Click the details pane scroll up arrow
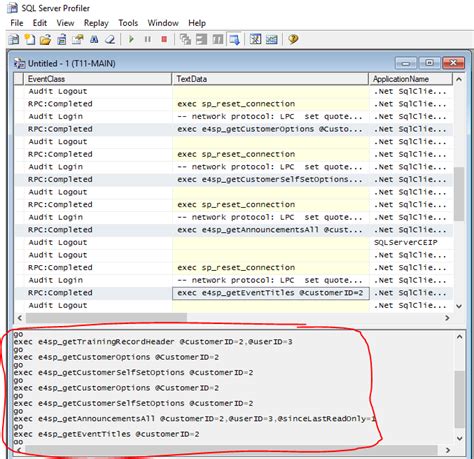 (459, 337)
